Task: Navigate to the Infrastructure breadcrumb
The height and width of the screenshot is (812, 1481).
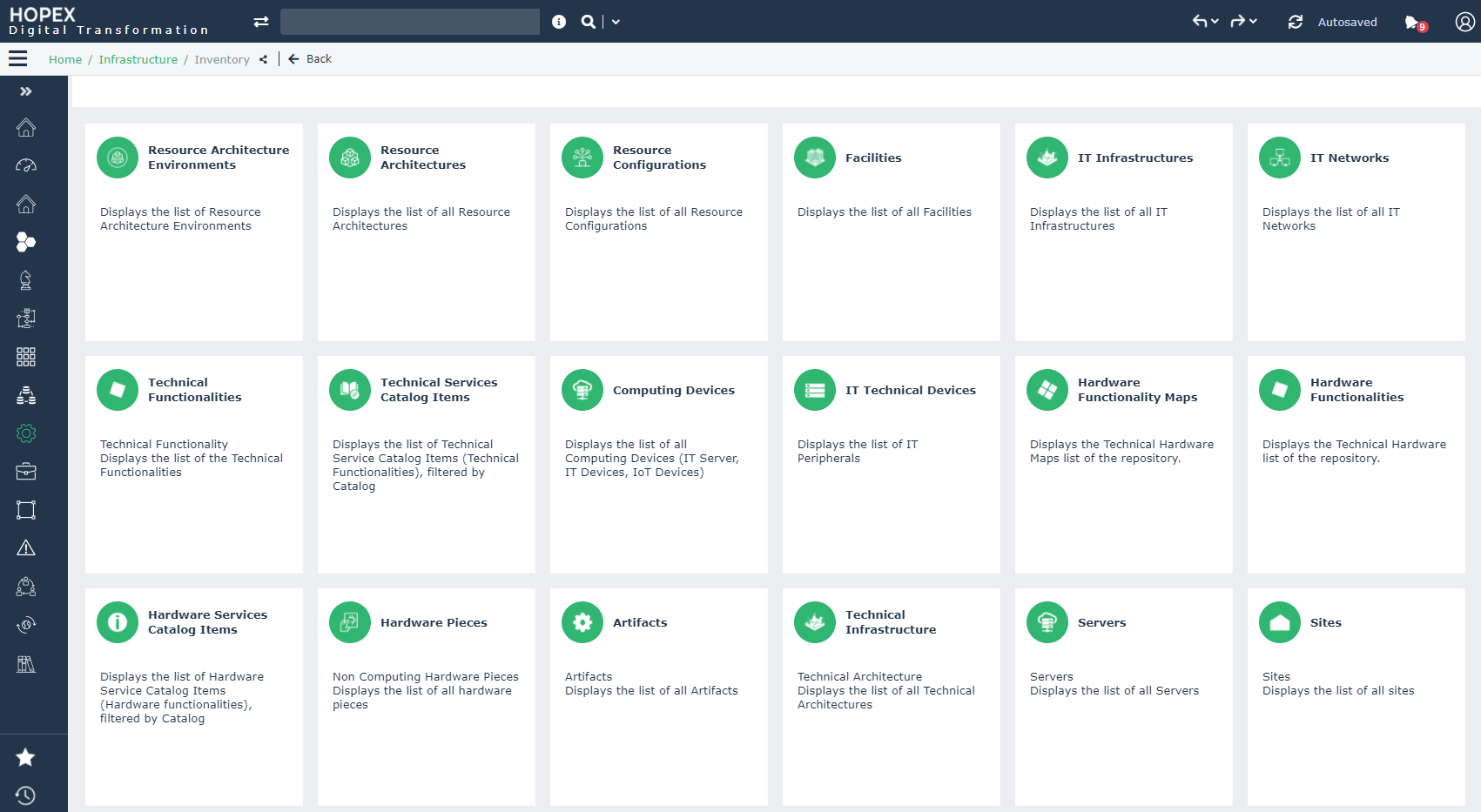Action: pyautogui.click(x=138, y=59)
